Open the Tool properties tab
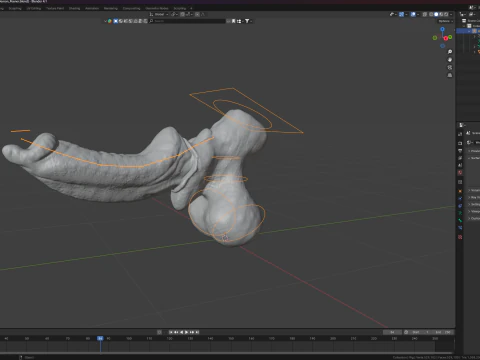This screenshot has width=480, height=360. pyautogui.click(x=460, y=134)
